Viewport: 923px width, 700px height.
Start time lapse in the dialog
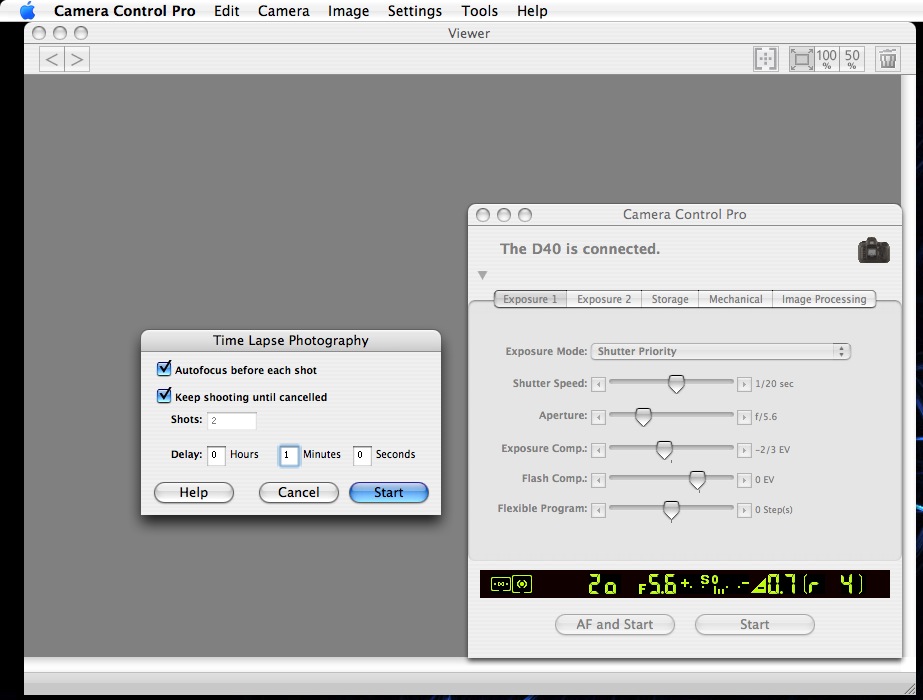click(x=389, y=493)
